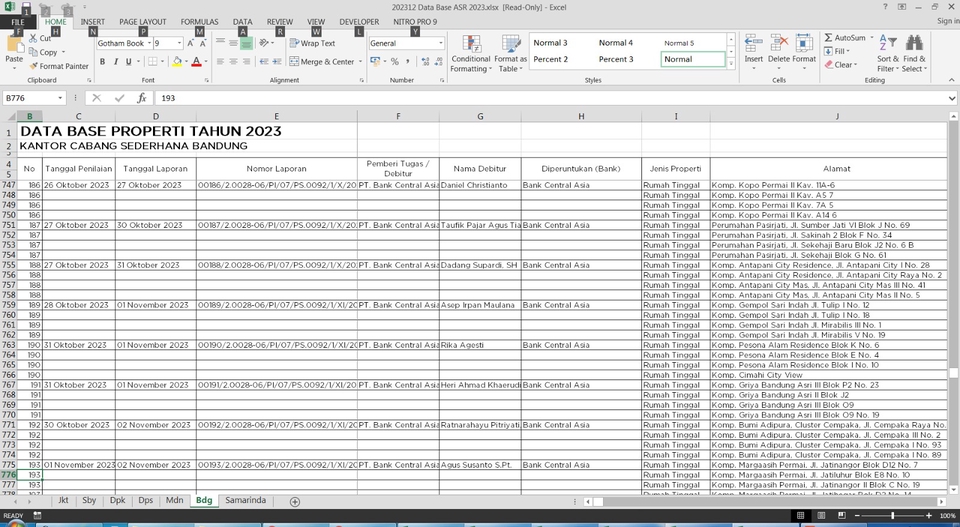Open the Format as Table gallery

(x=511, y=54)
